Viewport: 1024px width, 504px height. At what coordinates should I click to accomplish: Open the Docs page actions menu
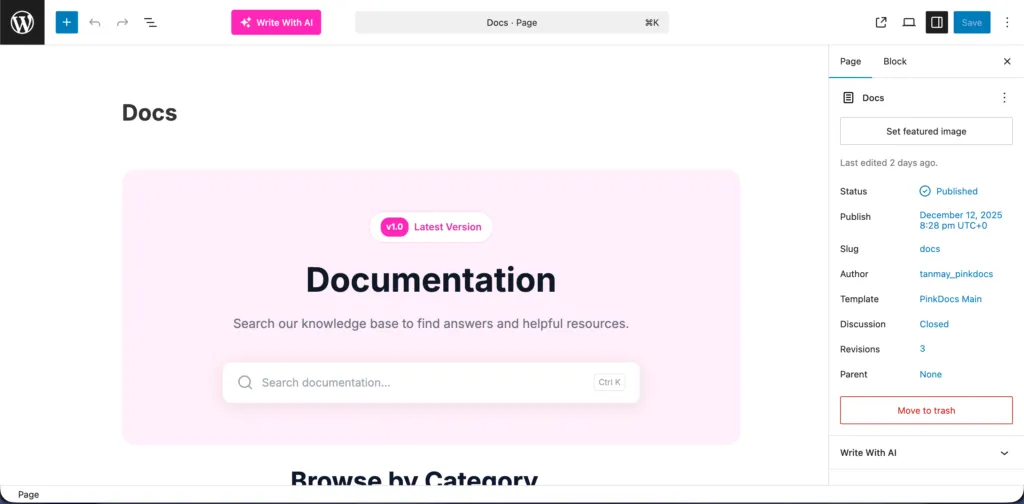pos(1004,98)
